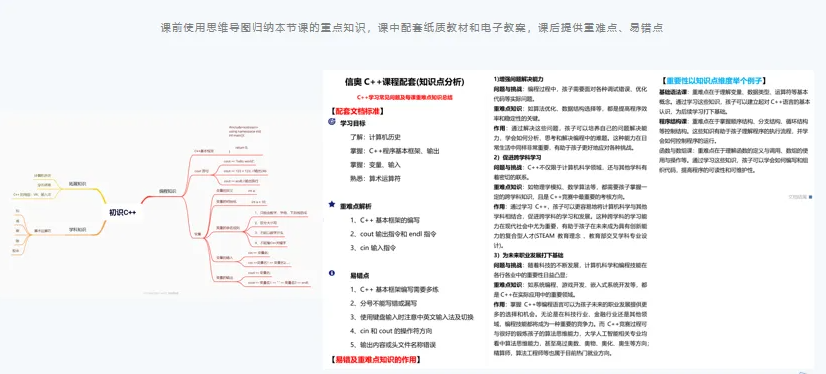This screenshot has height=374, width=826.
Task: Click the star icon beside 重难点解析
Action: coord(331,204)
